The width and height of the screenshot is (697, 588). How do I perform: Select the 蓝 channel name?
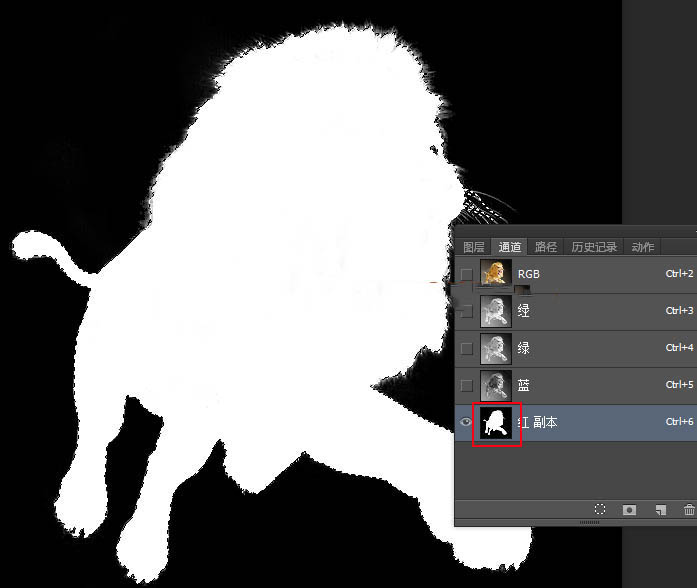click(x=523, y=385)
